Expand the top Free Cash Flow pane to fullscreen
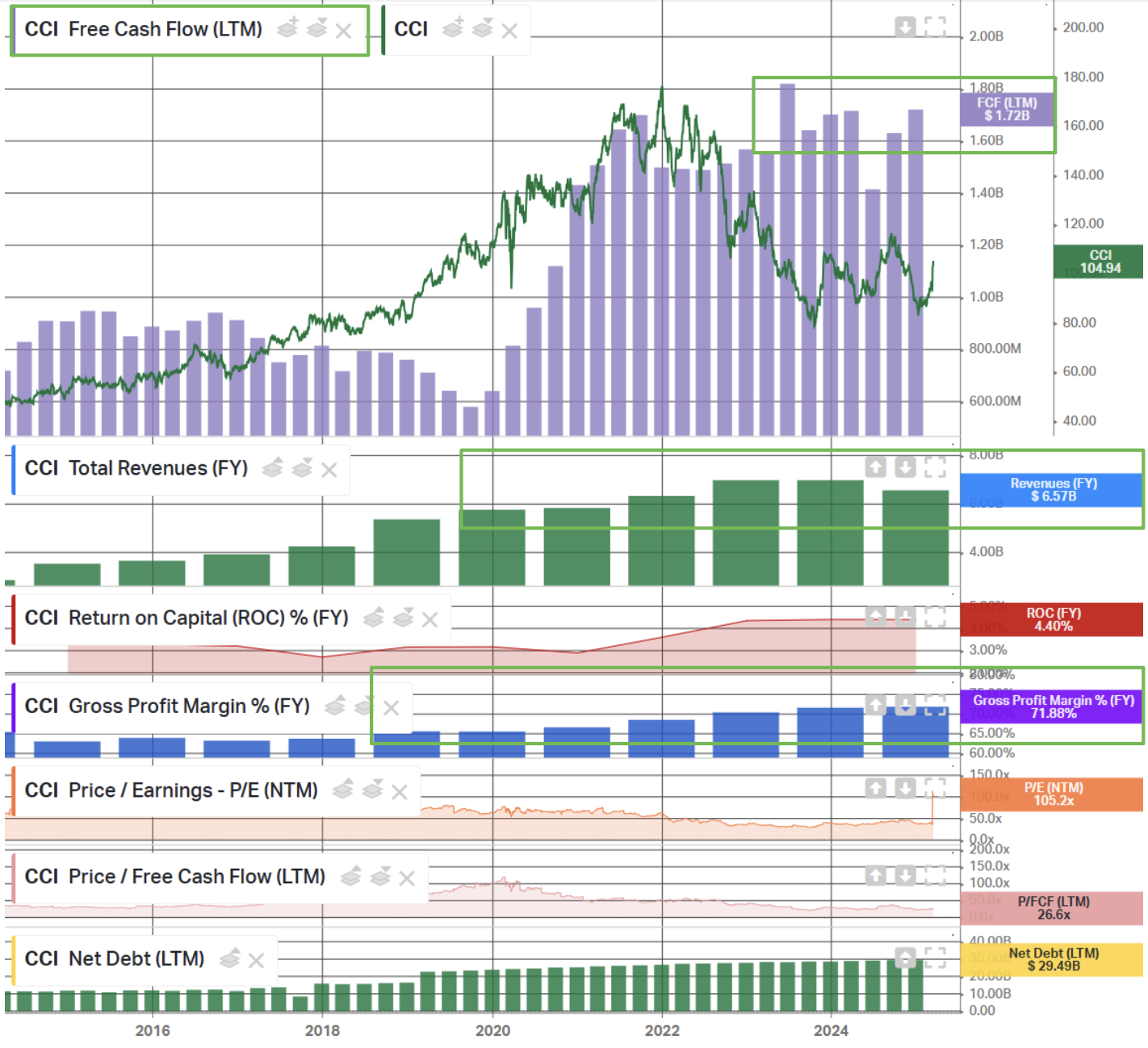This screenshot has height=1048, width=1148. [x=935, y=27]
